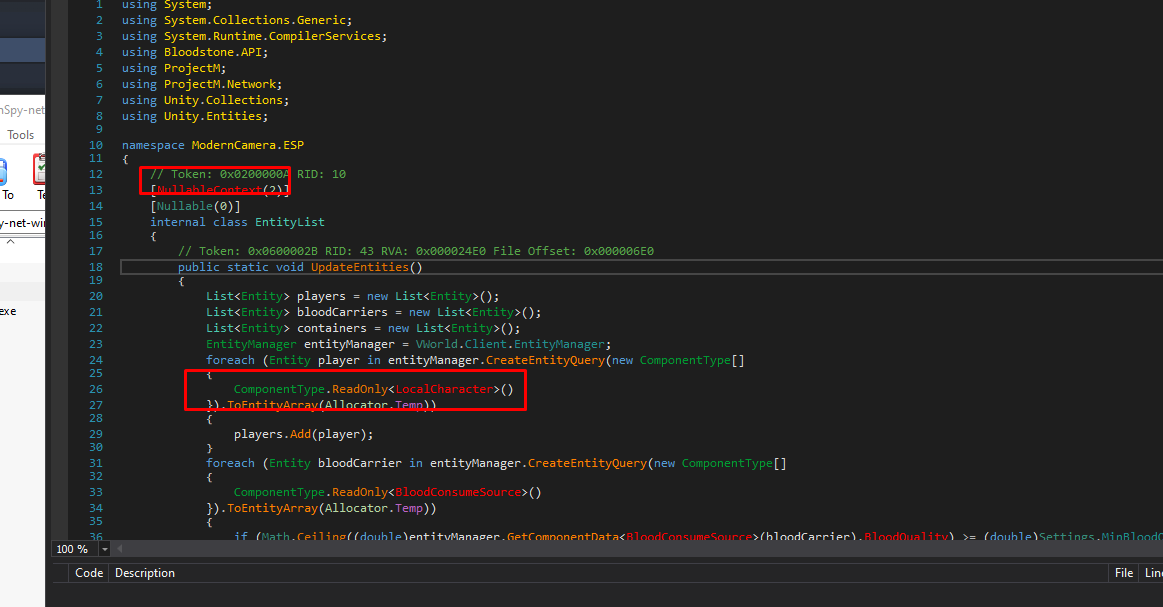Sort the list by Code column
The width and height of the screenshot is (1163, 607).
89,573
